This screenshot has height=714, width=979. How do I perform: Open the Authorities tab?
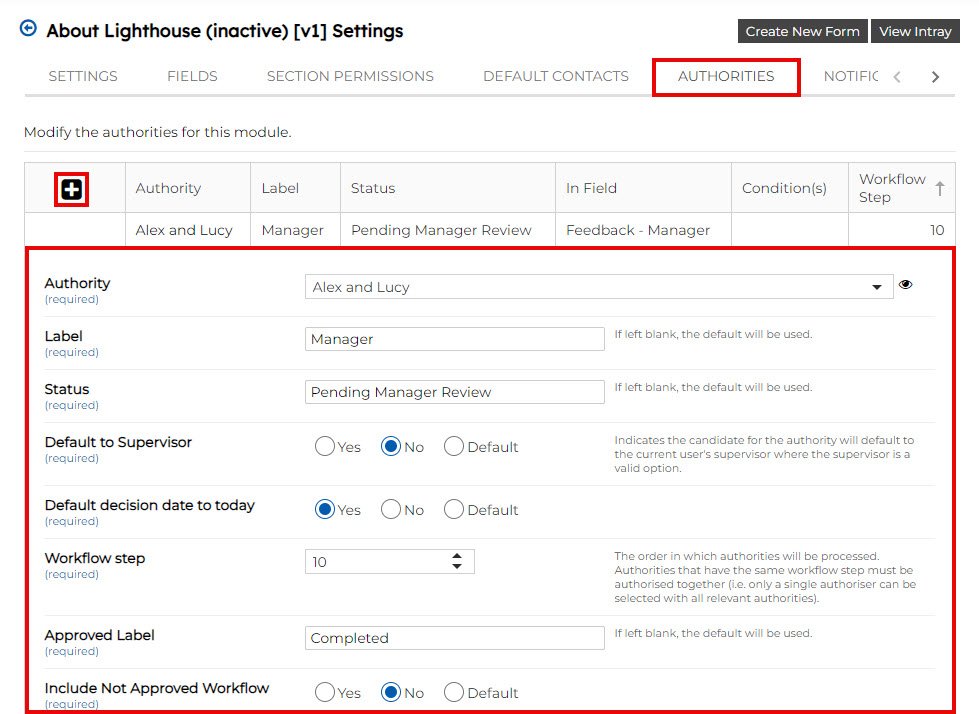(x=726, y=76)
